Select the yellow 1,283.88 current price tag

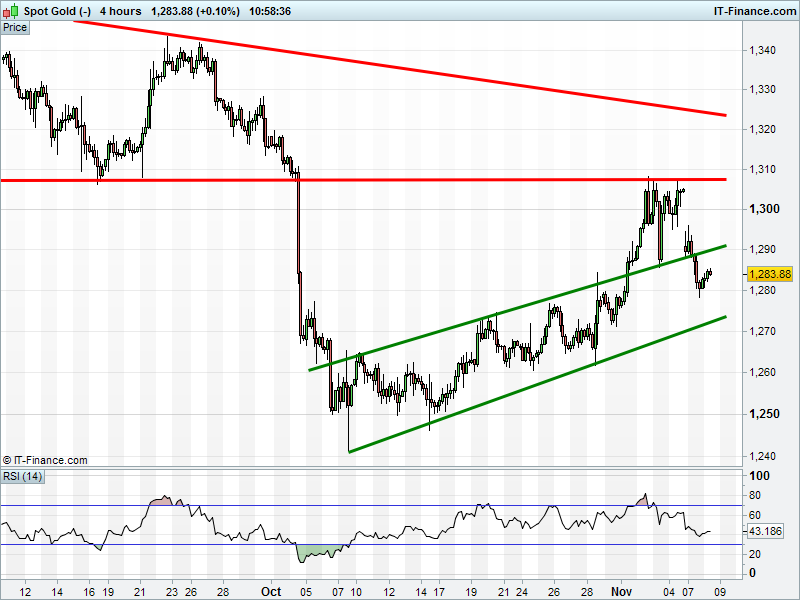coord(770,274)
